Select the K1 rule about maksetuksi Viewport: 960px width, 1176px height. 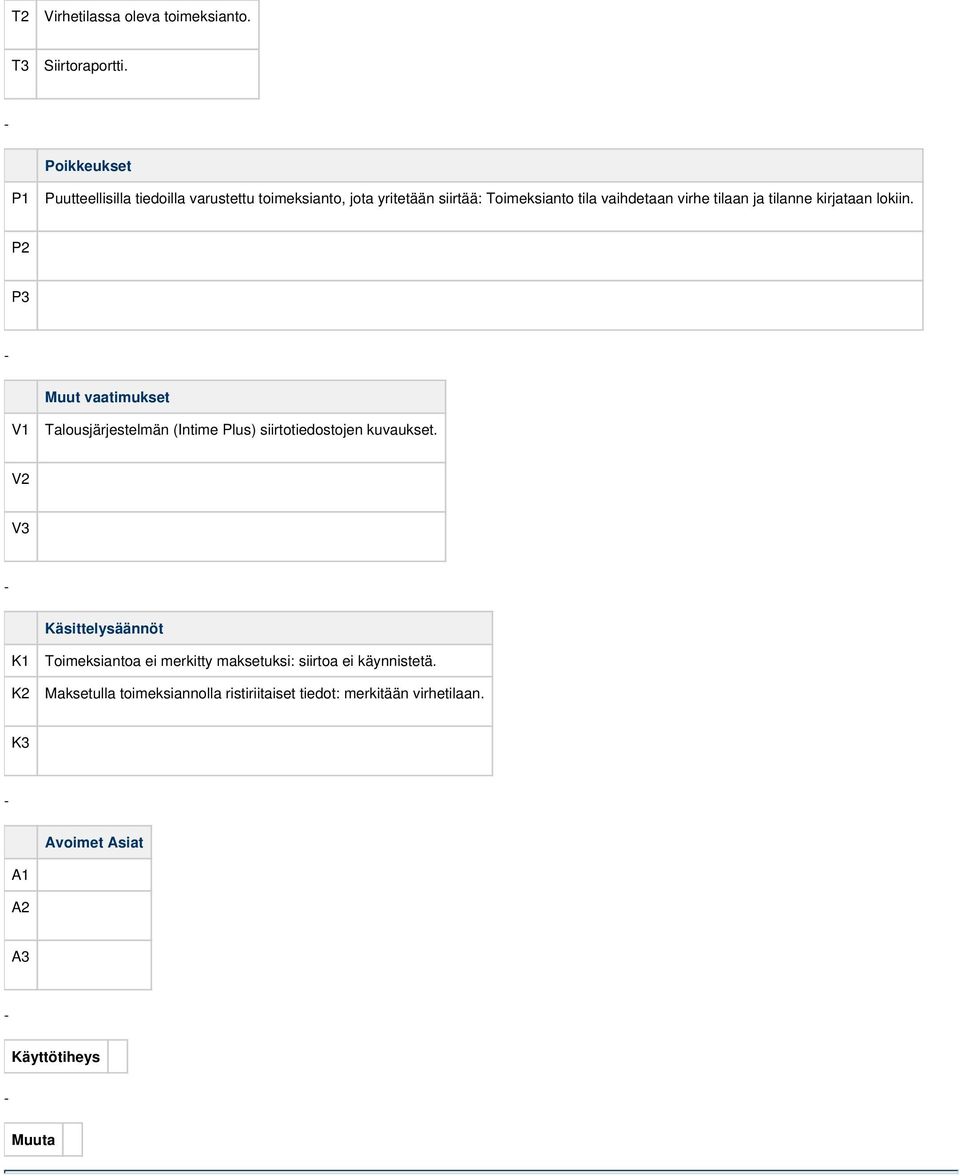pyautogui.click(x=241, y=661)
